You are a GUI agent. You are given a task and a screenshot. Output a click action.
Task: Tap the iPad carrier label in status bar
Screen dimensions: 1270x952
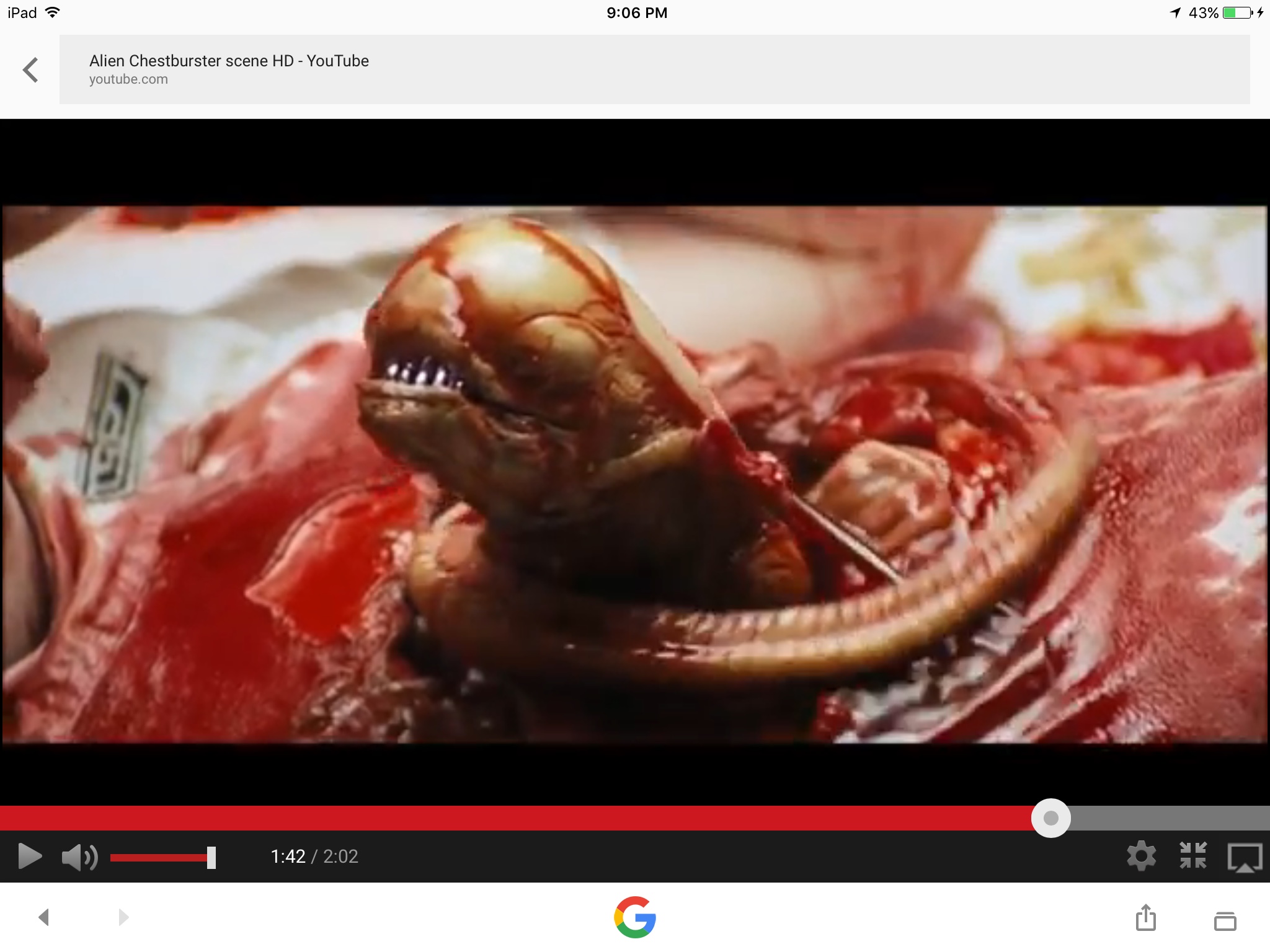point(22,13)
